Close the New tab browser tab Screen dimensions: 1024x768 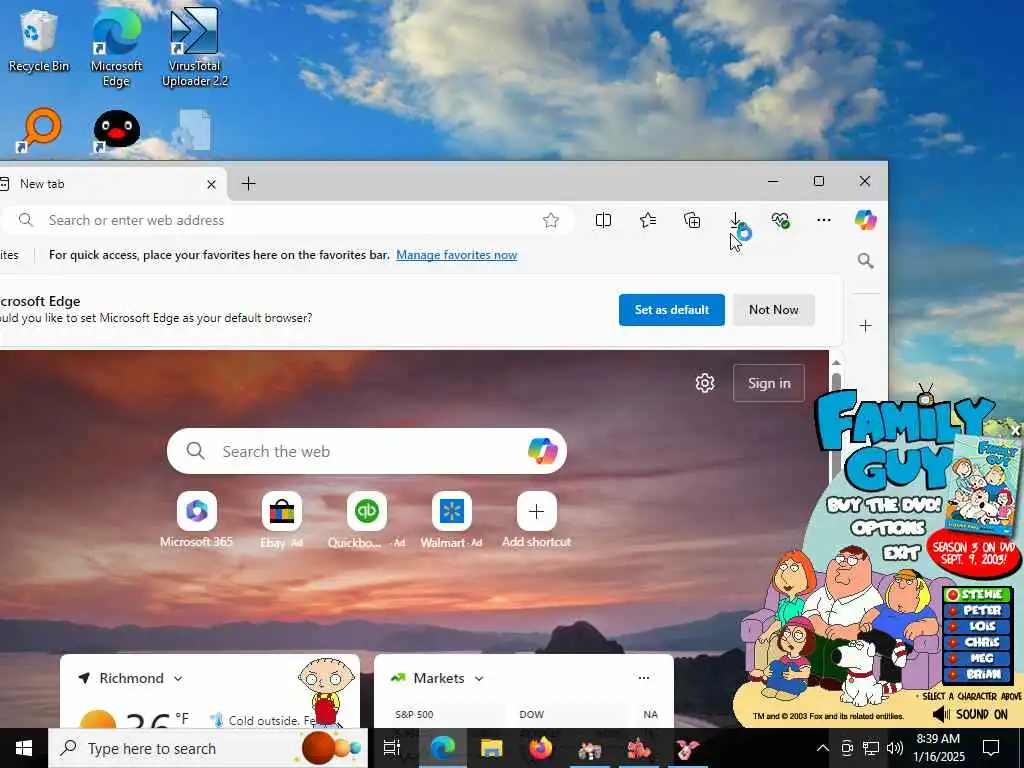click(x=211, y=184)
